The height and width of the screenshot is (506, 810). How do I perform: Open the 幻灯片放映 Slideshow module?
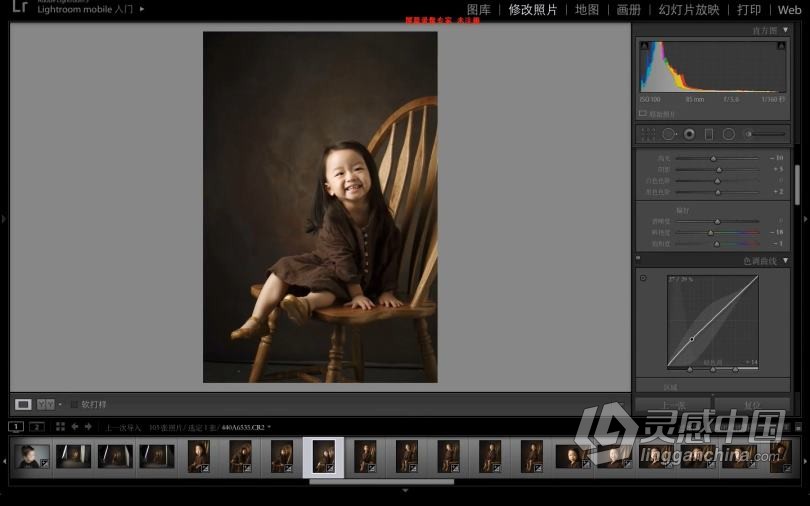[x=689, y=10]
